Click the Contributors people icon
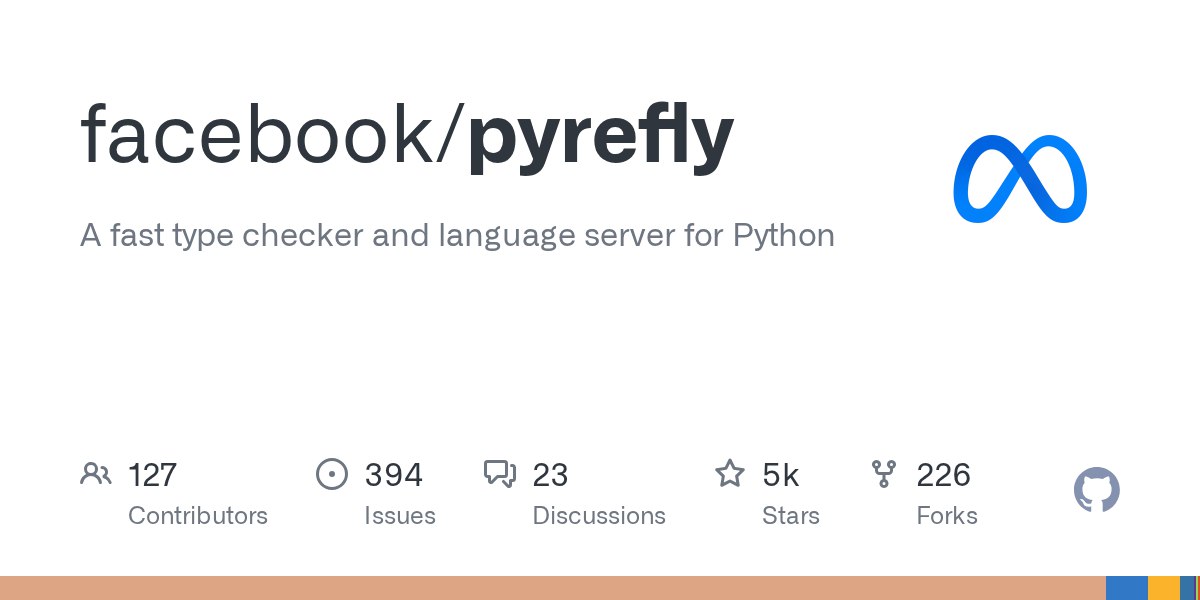Viewport: 1200px width, 600px height. pos(96,474)
